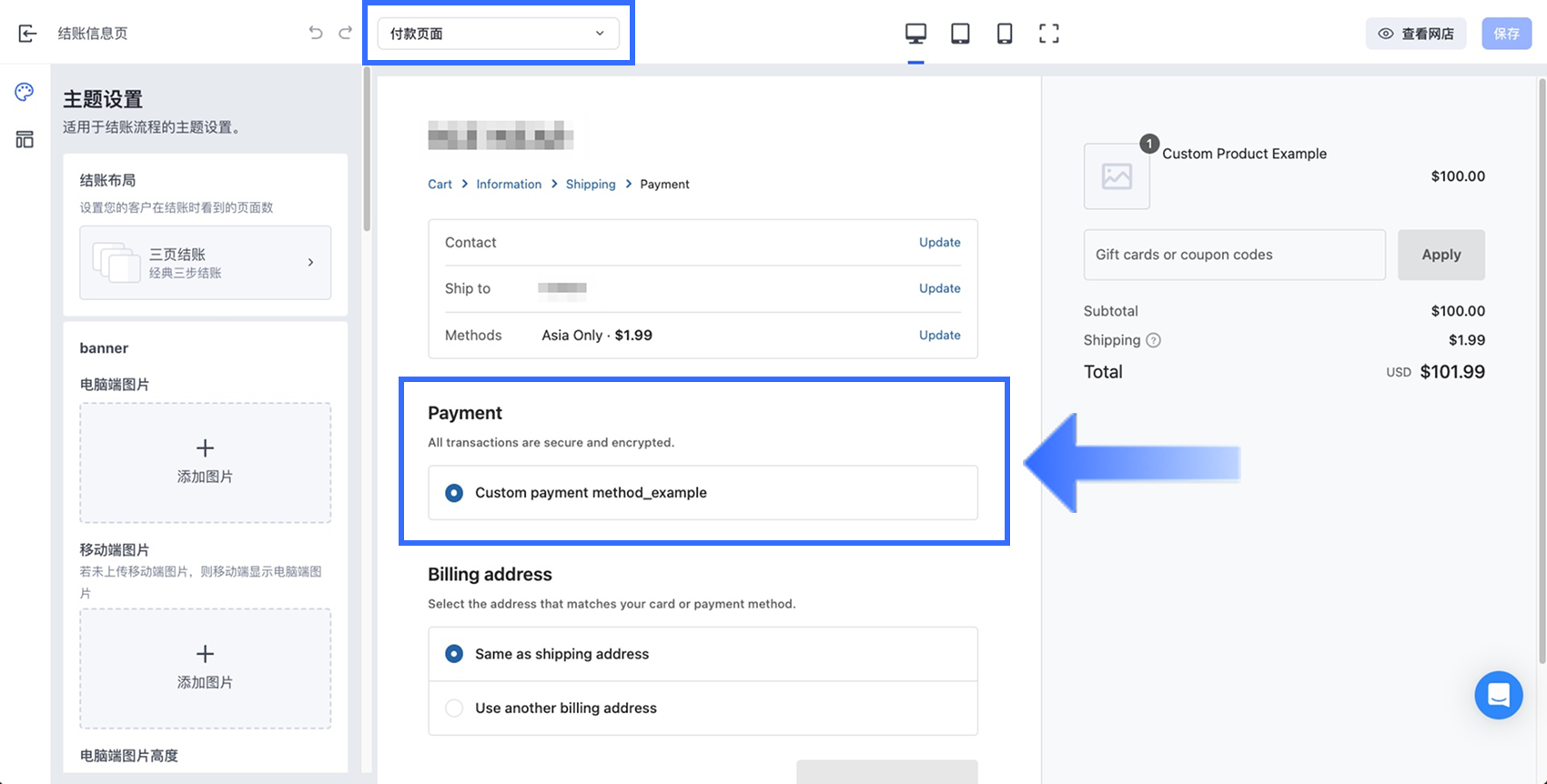
Task: Click the USD $101.99 total amount
Action: pos(1436,372)
